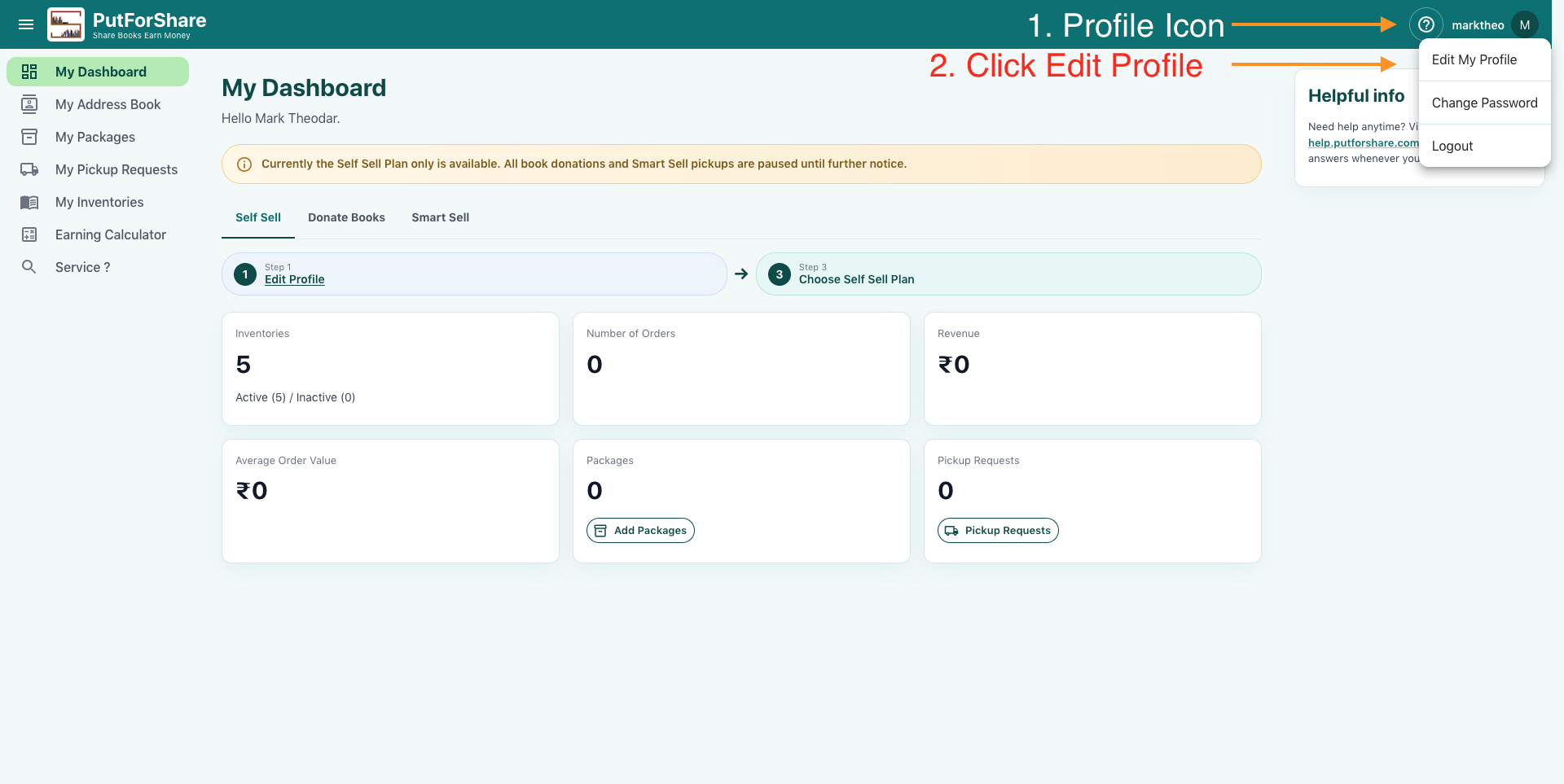Click the PutForShare logo image
Screen dimensions: 1564x784
[66, 24]
